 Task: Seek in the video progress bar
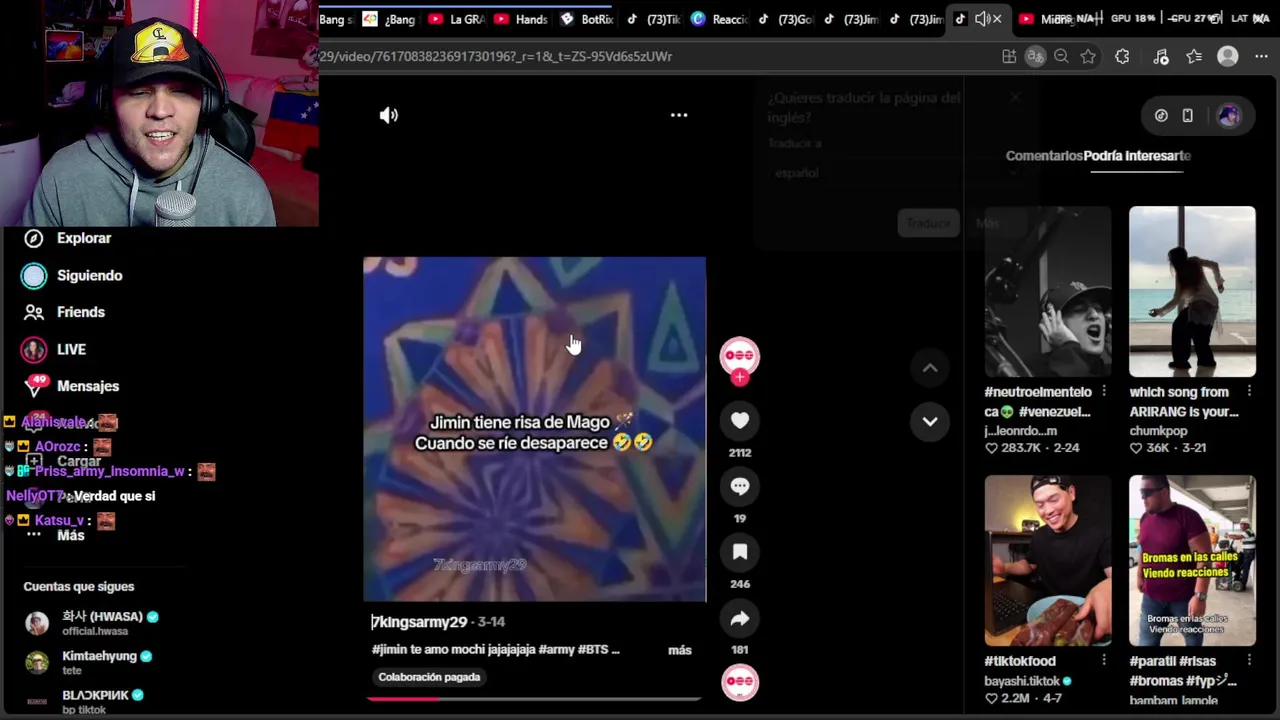pyautogui.click(x=535, y=699)
